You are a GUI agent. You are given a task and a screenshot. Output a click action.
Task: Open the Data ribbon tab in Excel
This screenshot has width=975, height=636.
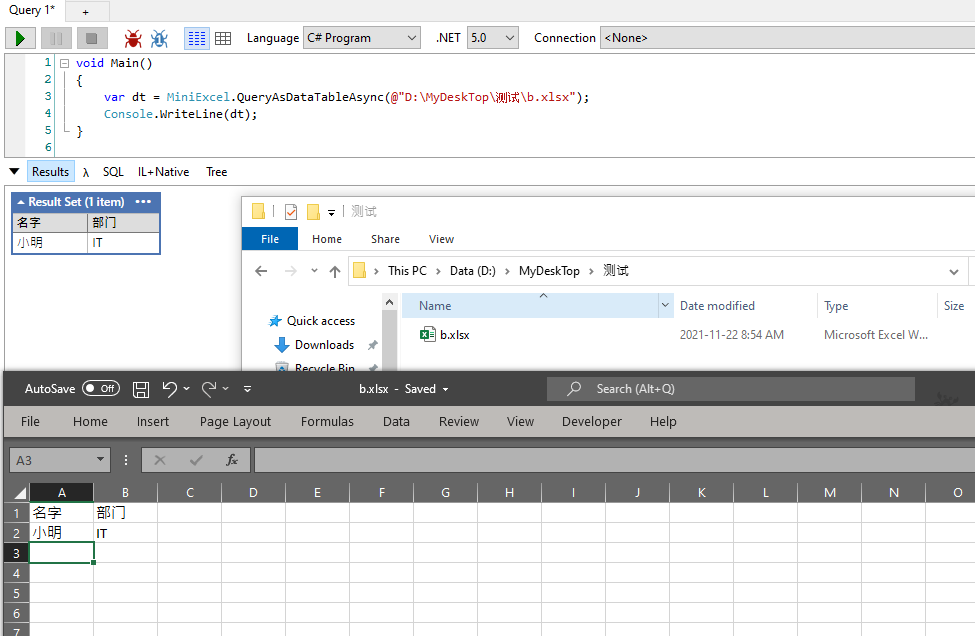[396, 421]
